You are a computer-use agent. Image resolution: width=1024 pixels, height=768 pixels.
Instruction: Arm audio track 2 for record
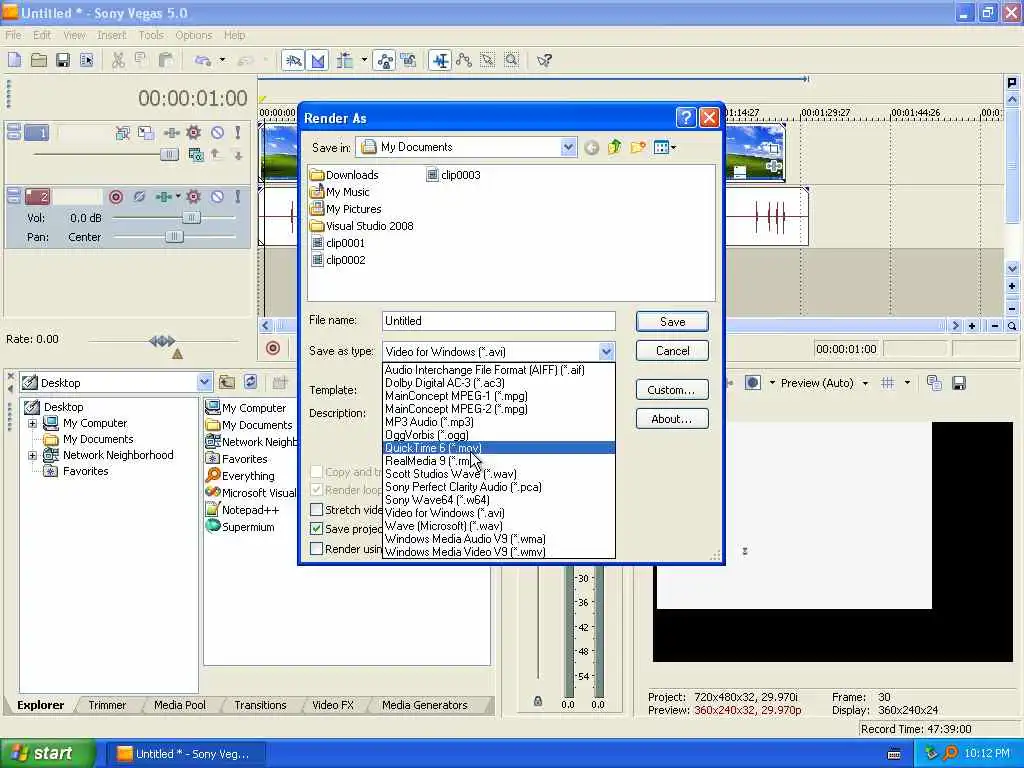point(116,197)
